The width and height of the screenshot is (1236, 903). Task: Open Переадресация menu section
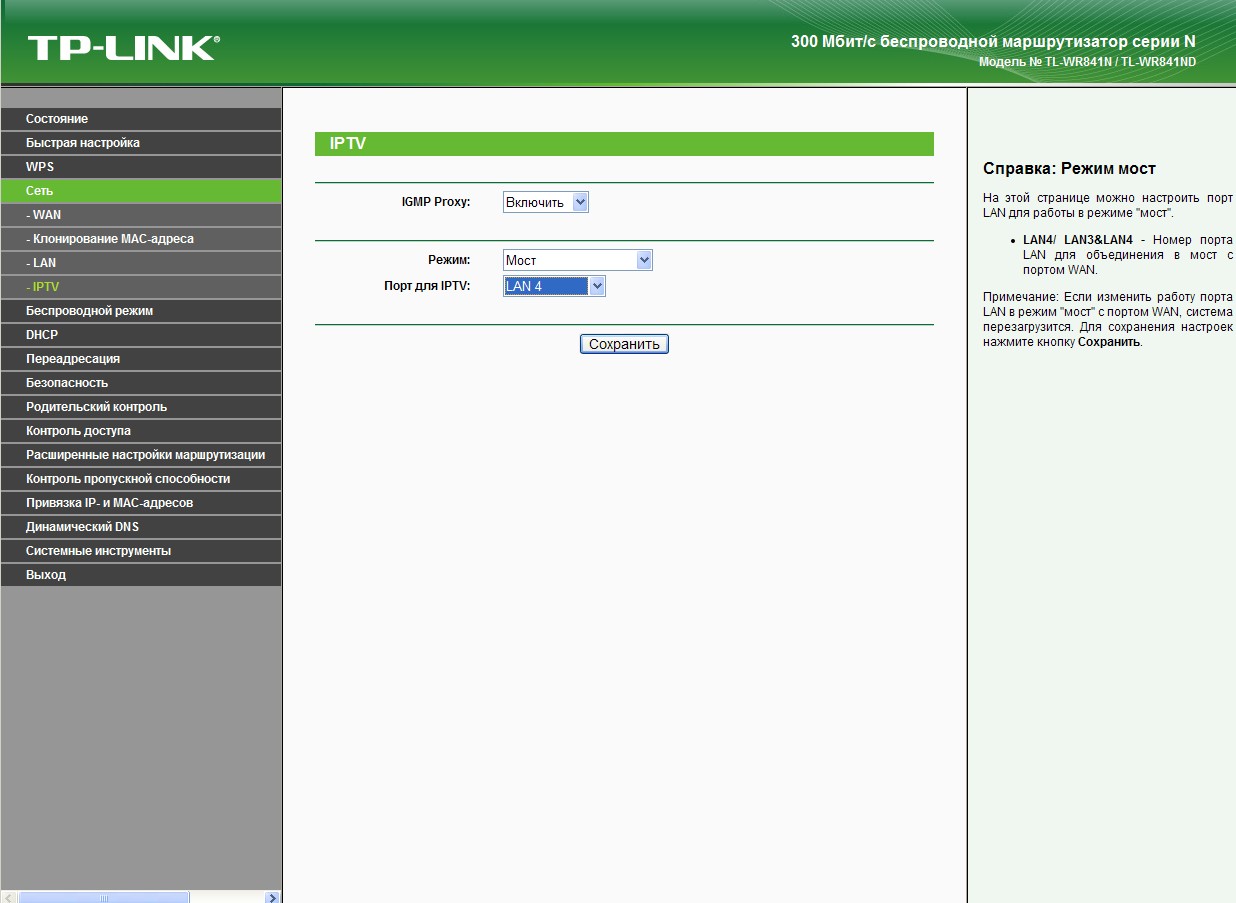click(x=140, y=359)
